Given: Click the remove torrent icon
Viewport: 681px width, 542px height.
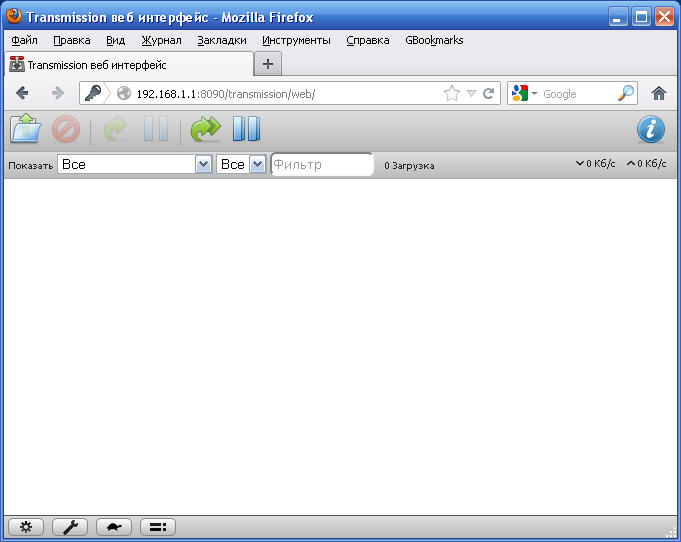Looking at the screenshot, I should point(66,130).
